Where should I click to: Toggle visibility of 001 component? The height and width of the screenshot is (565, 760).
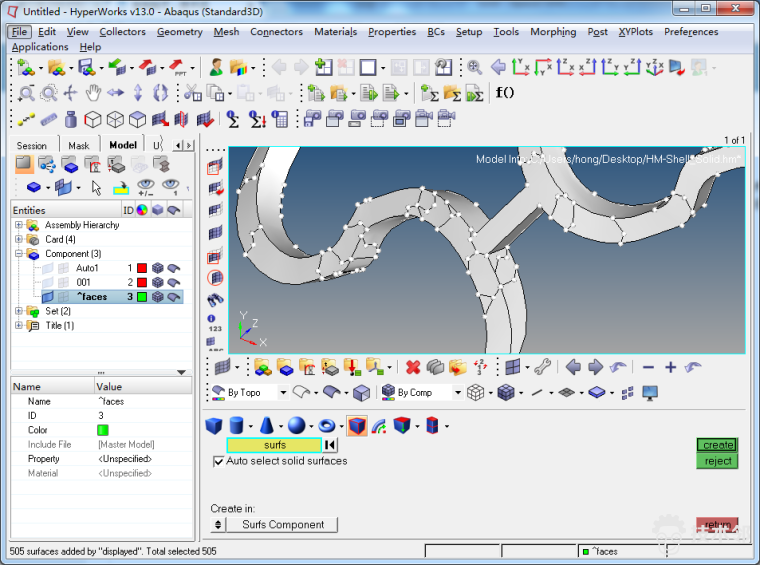48,283
